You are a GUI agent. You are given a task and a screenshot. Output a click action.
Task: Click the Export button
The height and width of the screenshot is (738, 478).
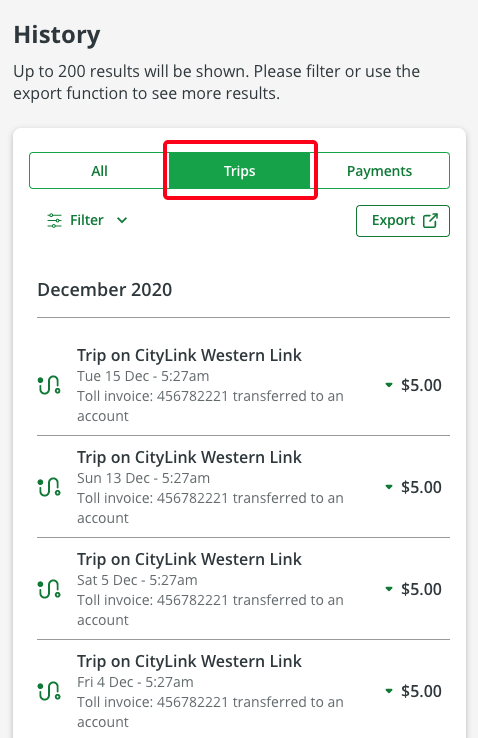(403, 221)
